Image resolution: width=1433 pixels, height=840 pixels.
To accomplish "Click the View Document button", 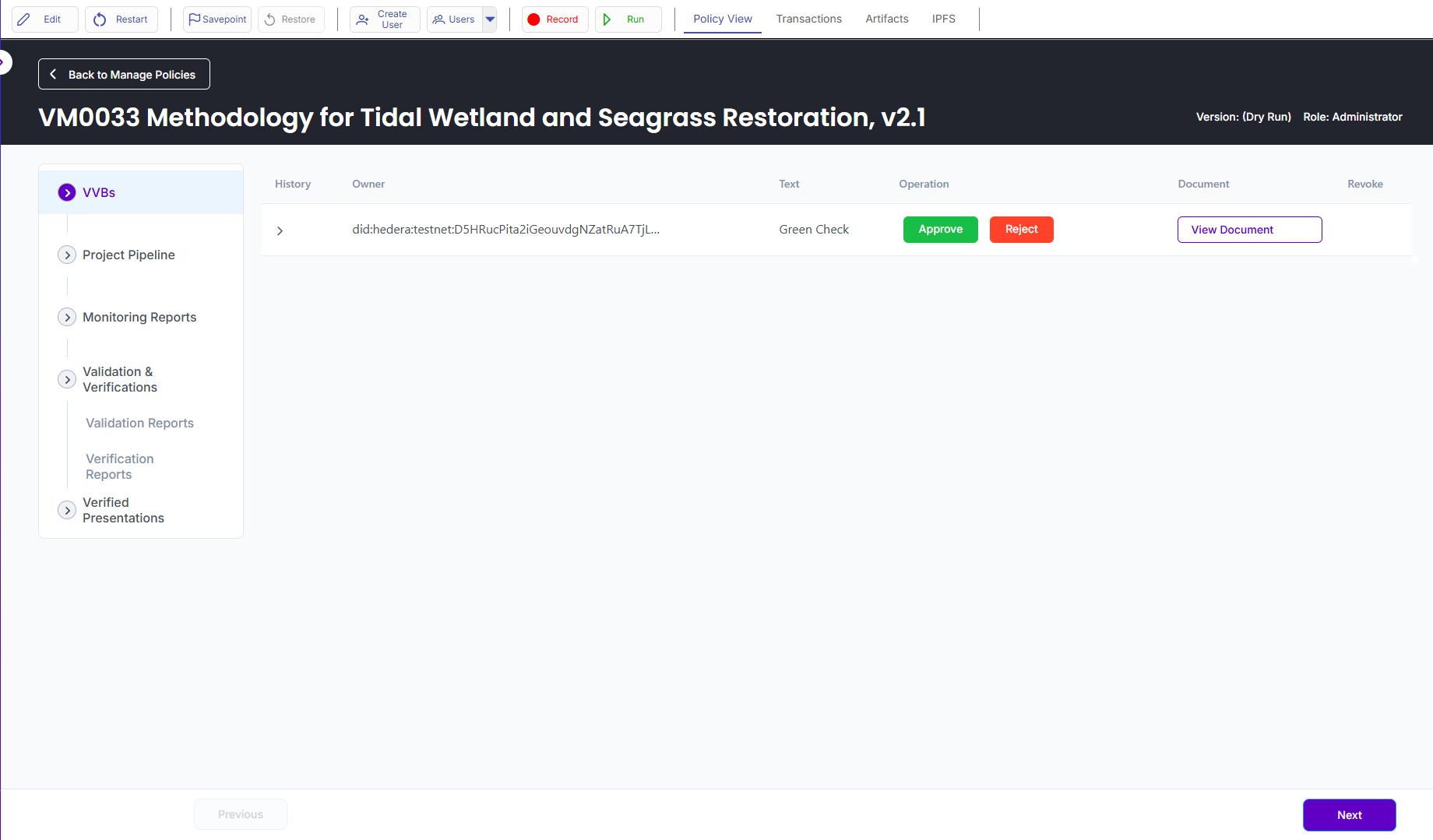I will coord(1249,230).
